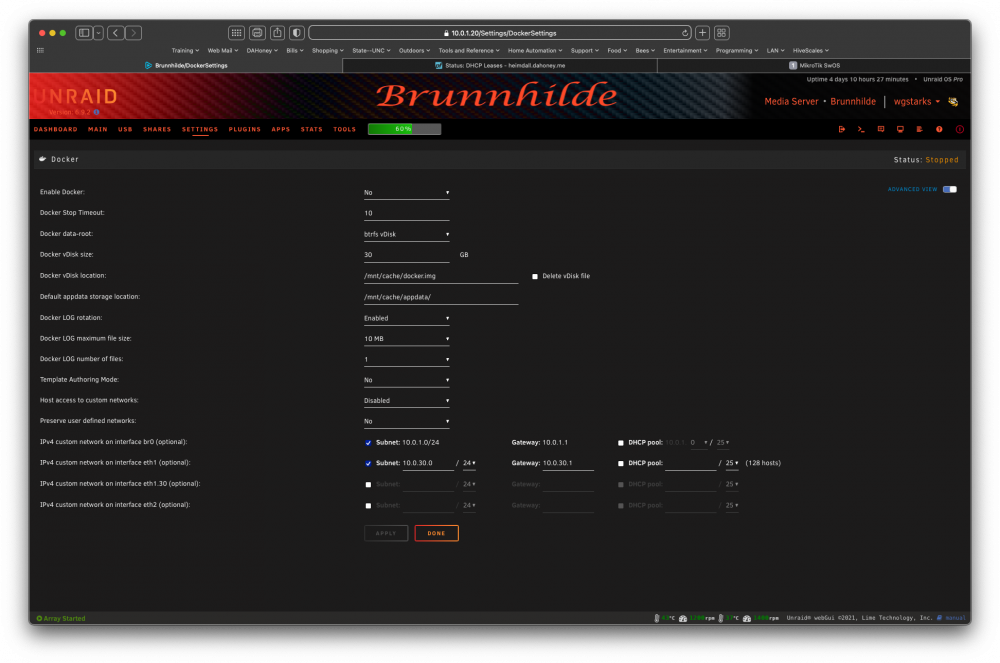
Task: Open the Shares menu
Action: click(x=157, y=129)
